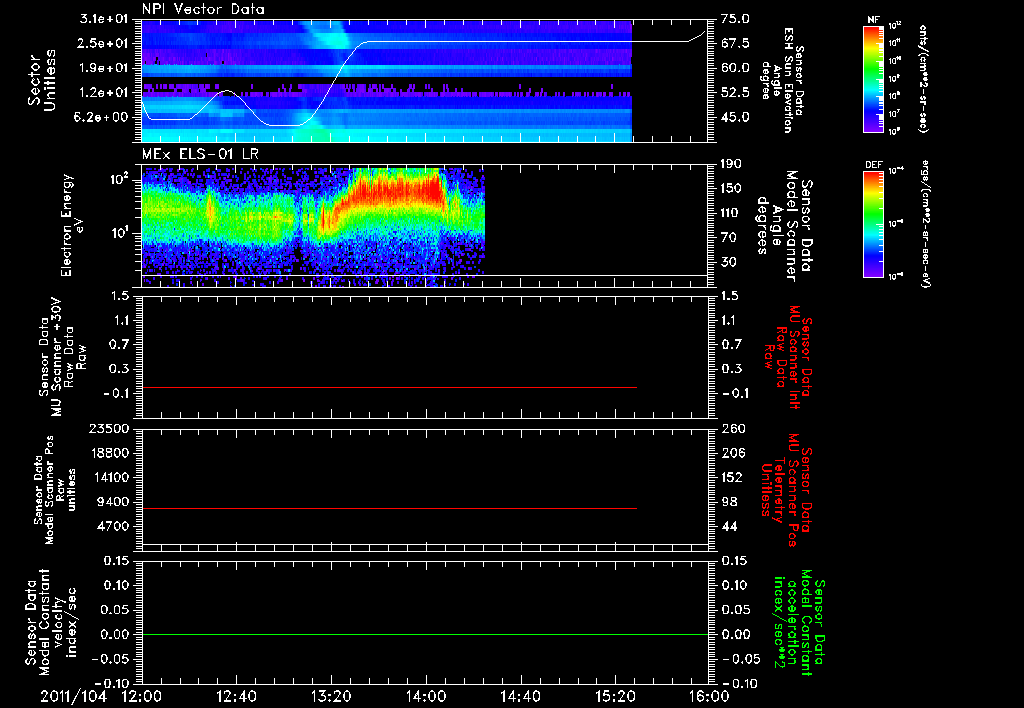Click the 'cnts/(cm**2-sr-sec)' NF units label
Viewport: 1024px width, 708px height.
923,79
